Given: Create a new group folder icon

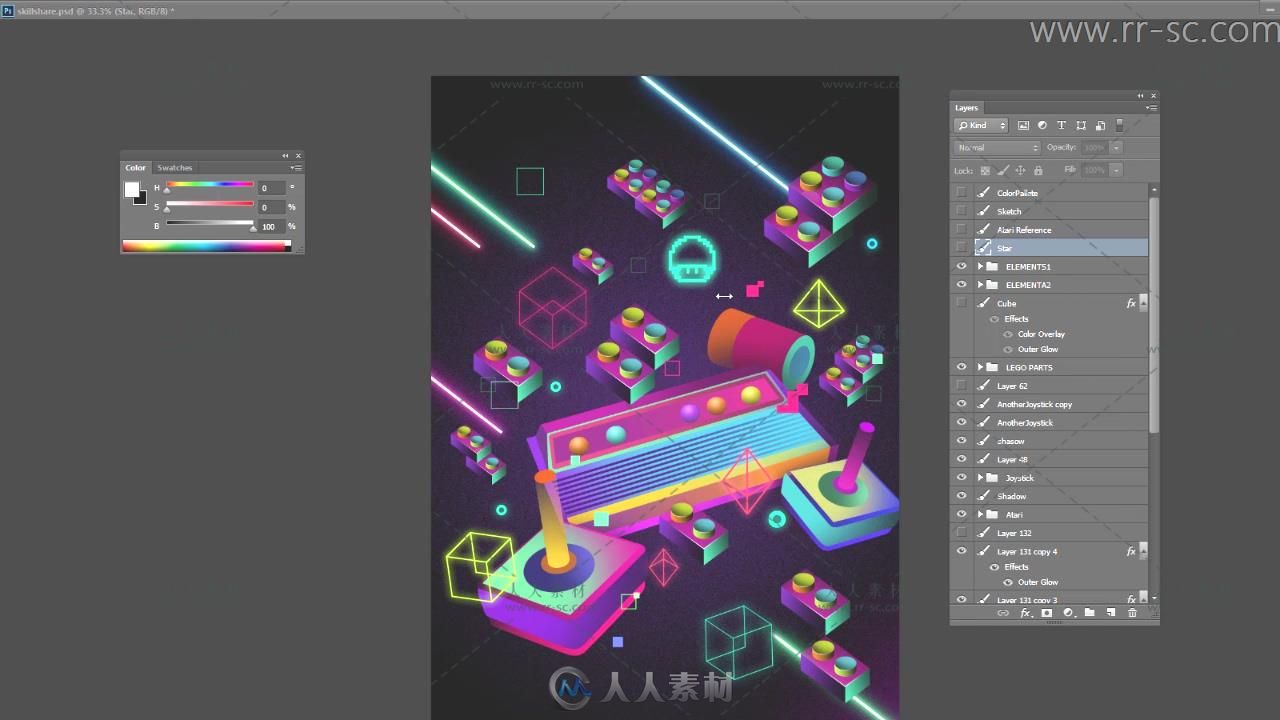Looking at the screenshot, I should [1090, 613].
